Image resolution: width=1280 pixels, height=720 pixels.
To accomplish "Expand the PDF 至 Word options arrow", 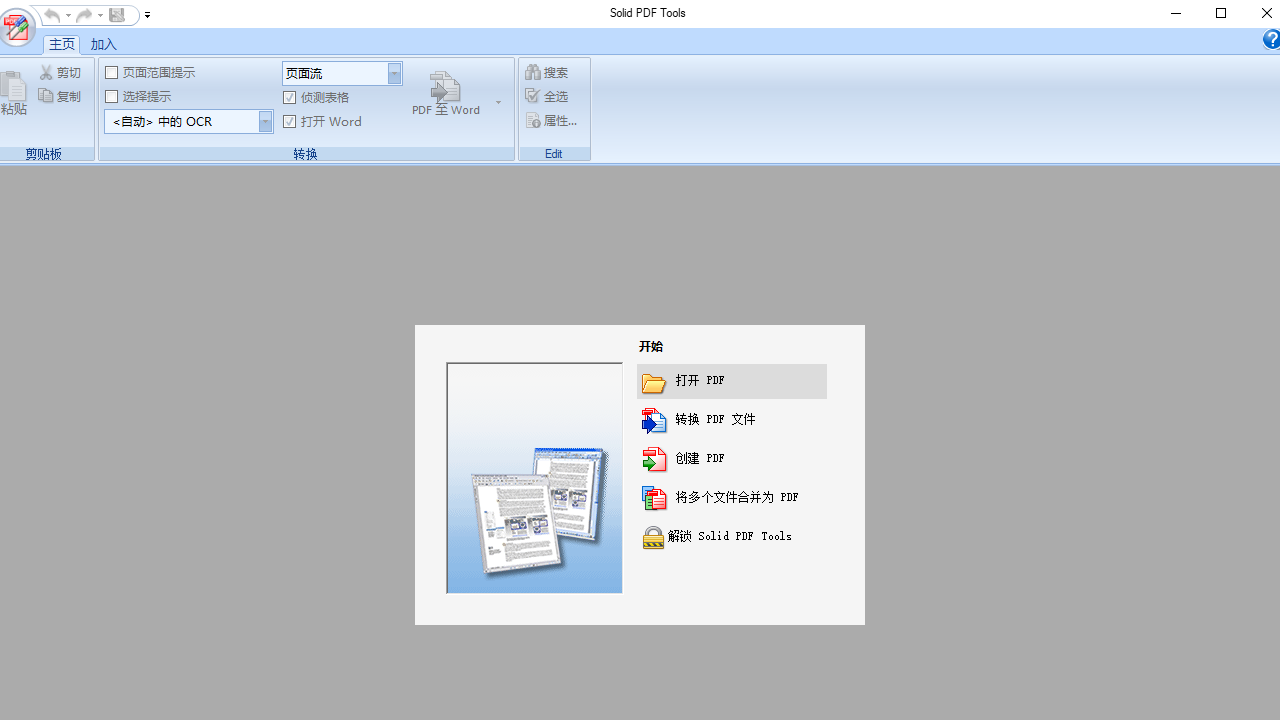I will [498, 102].
